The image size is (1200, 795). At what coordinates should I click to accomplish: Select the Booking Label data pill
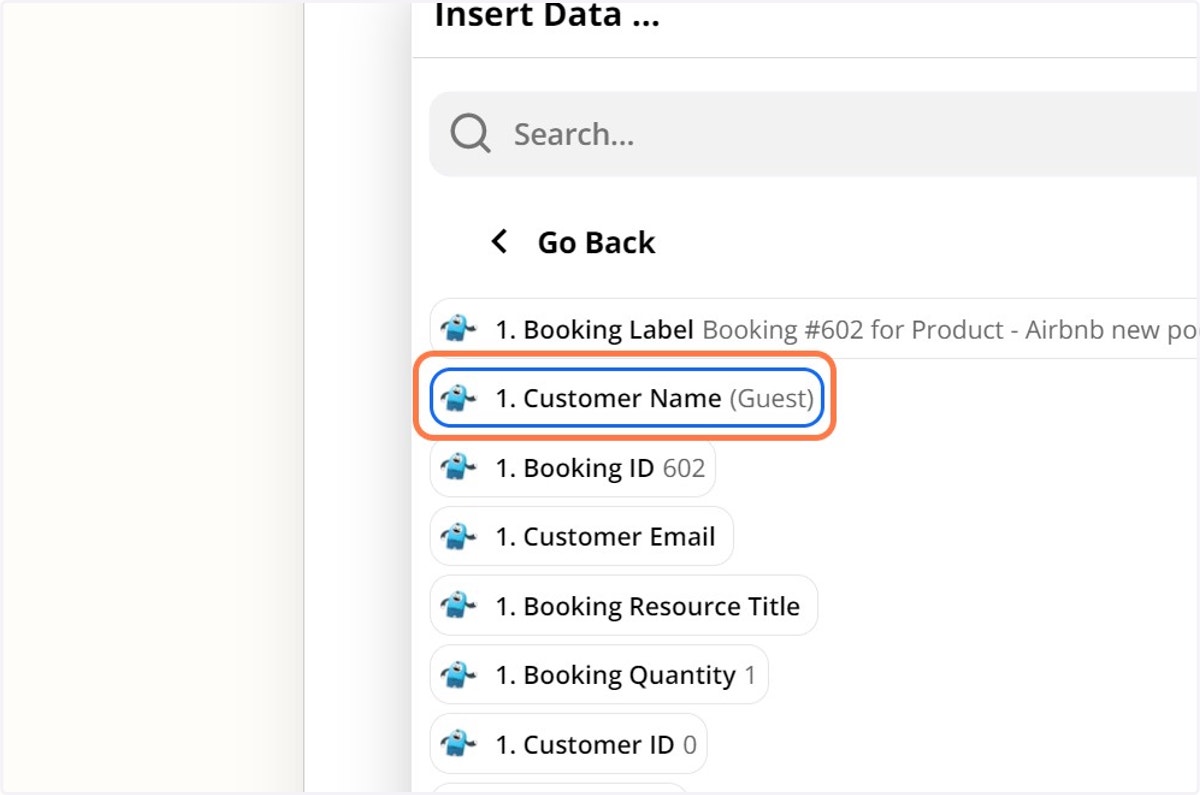pyautogui.click(x=814, y=329)
